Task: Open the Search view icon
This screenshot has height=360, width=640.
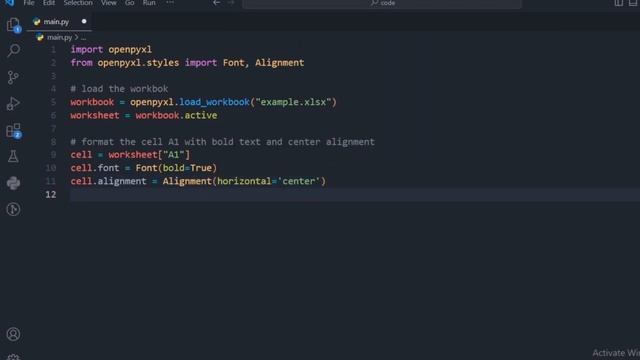Action: coord(13,51)
